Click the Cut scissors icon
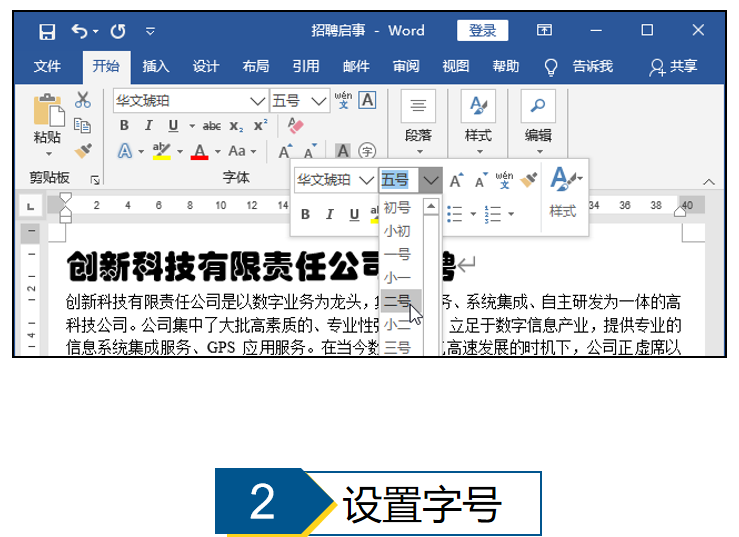Screen dimensions: 739x537 [83, 100]
